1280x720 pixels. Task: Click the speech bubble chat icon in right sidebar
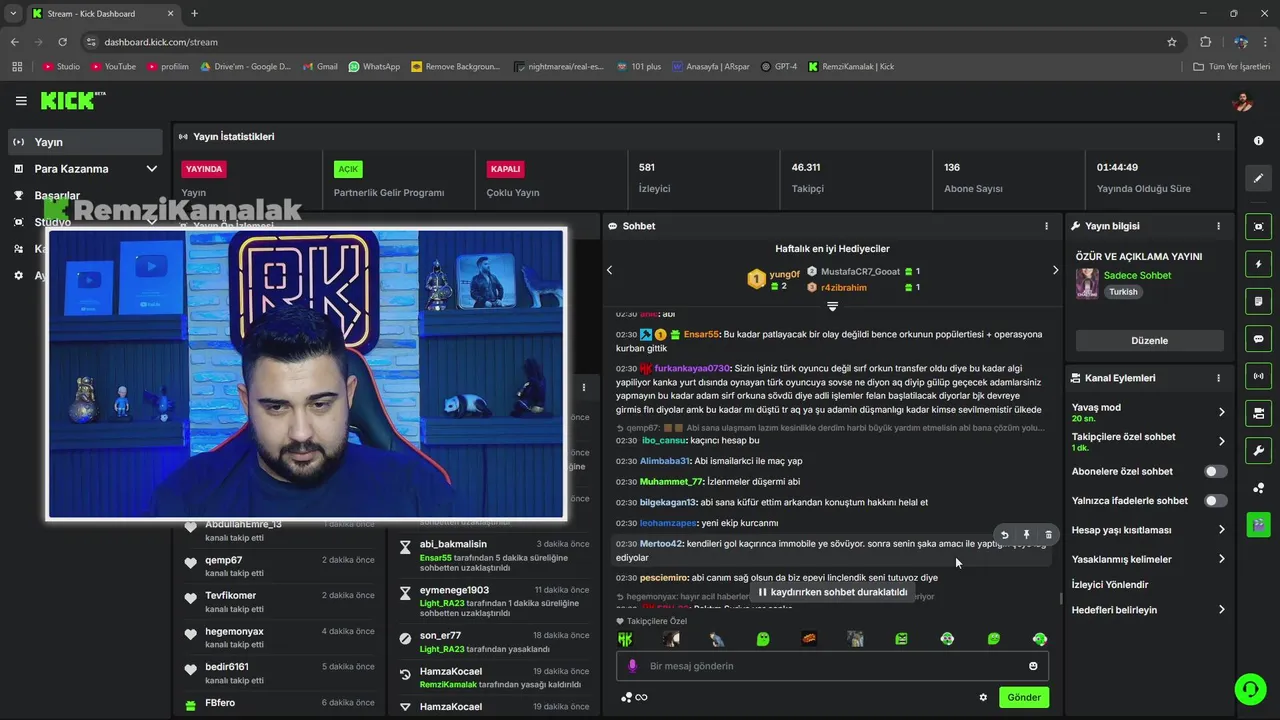(x=1258, y=339)
